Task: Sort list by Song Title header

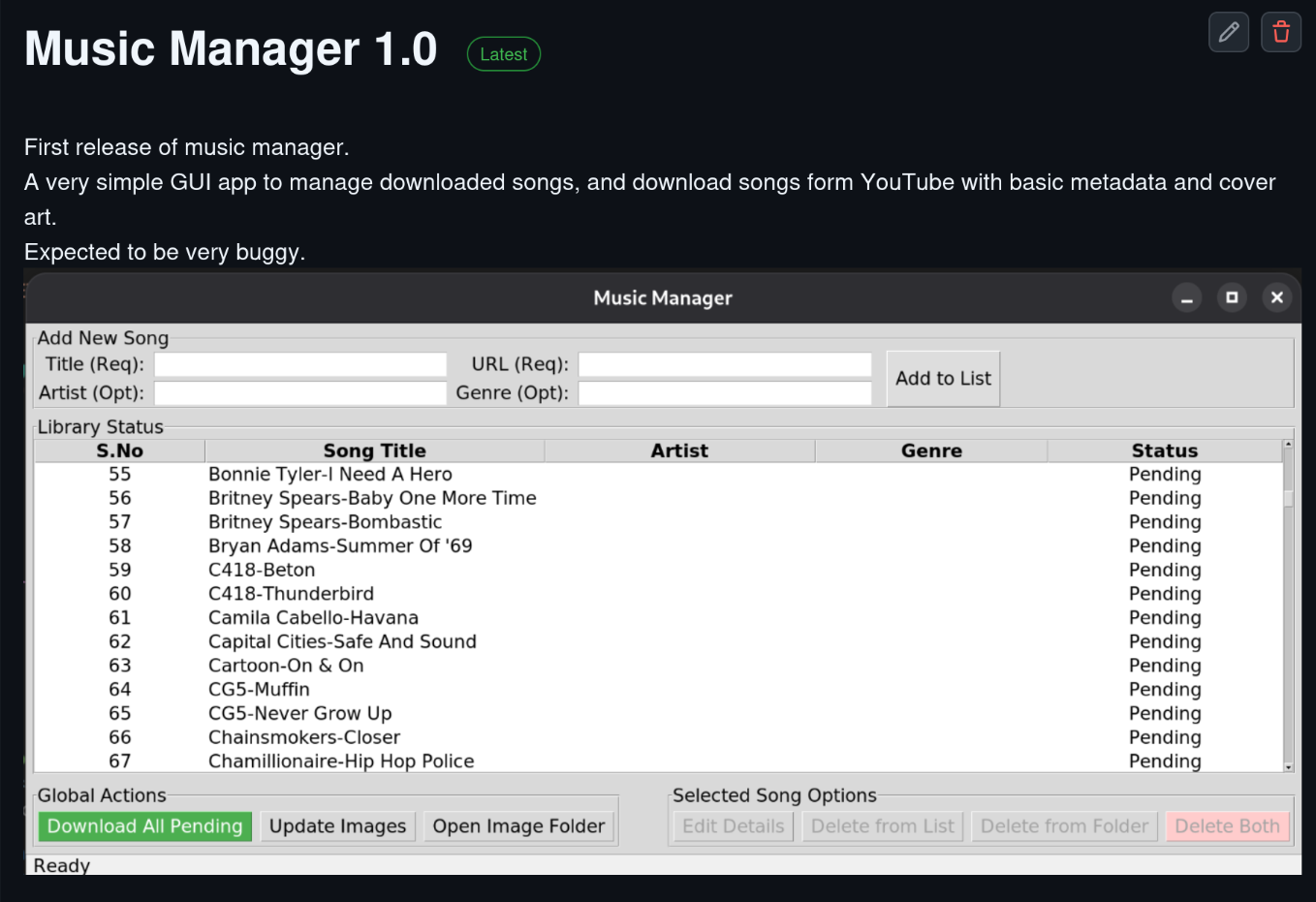Action: click(374, 451)
